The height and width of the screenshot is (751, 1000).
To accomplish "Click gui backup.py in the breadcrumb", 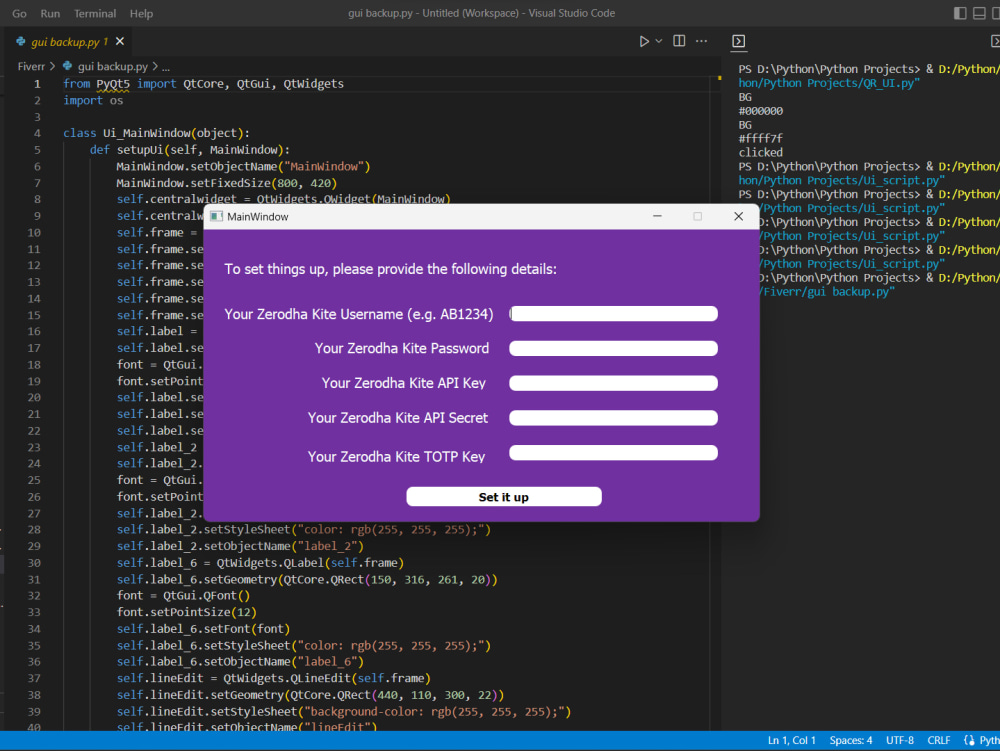I will (113, 66).
